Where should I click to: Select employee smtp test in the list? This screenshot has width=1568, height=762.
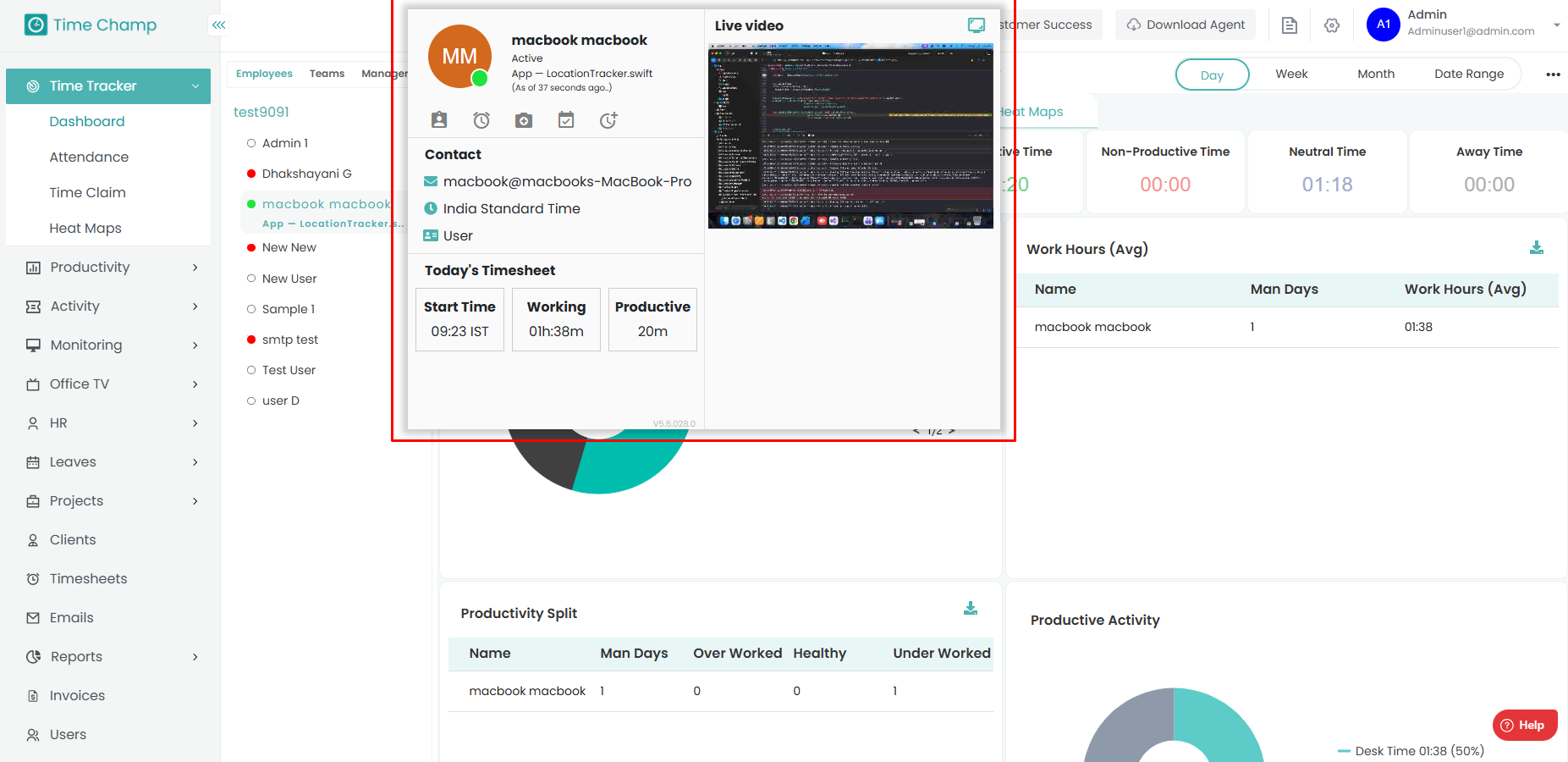[x=289, y=340]
